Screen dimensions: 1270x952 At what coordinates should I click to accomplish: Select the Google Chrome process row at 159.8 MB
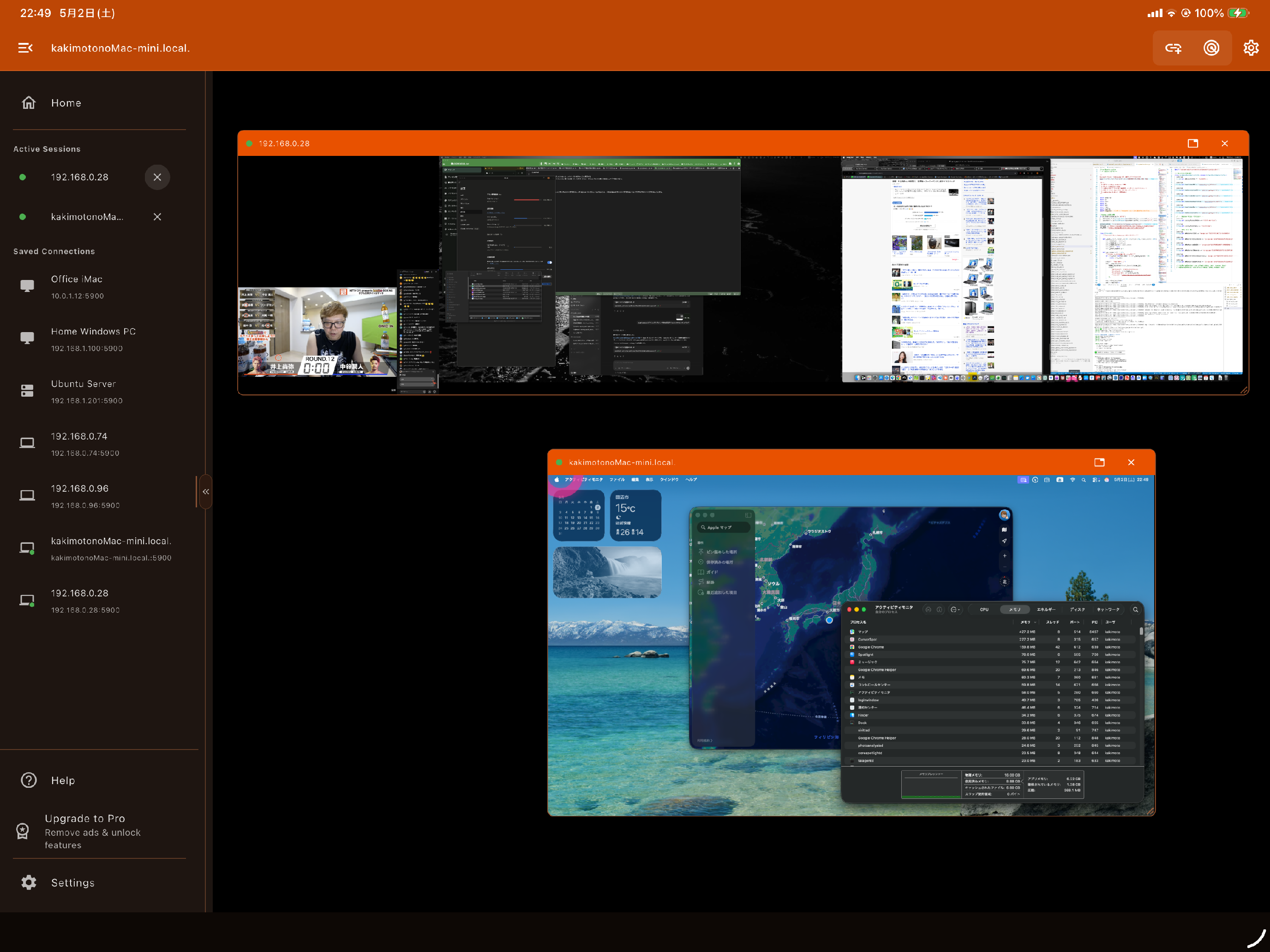991,647
